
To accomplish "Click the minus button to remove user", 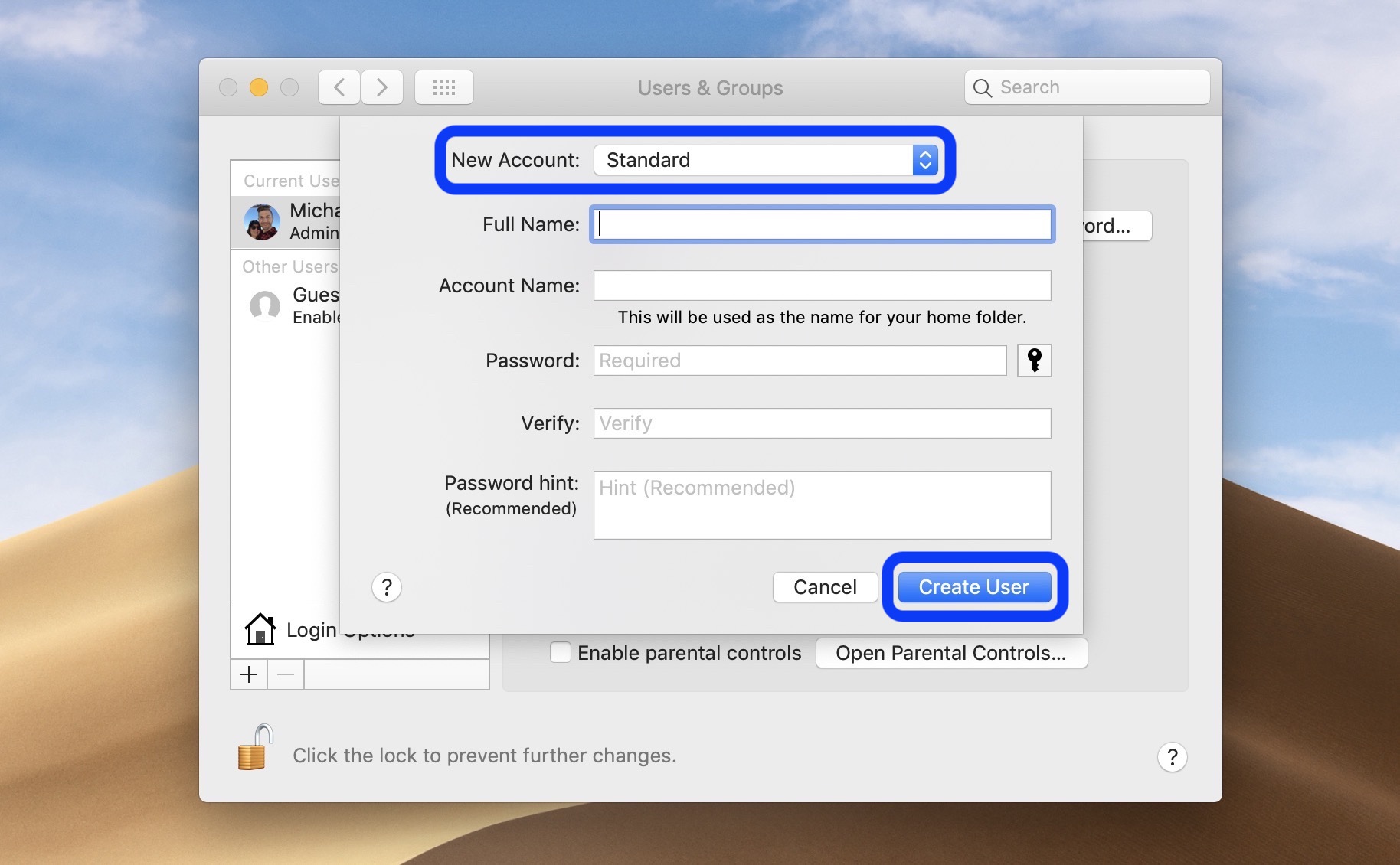I will [x=286, y=674].
